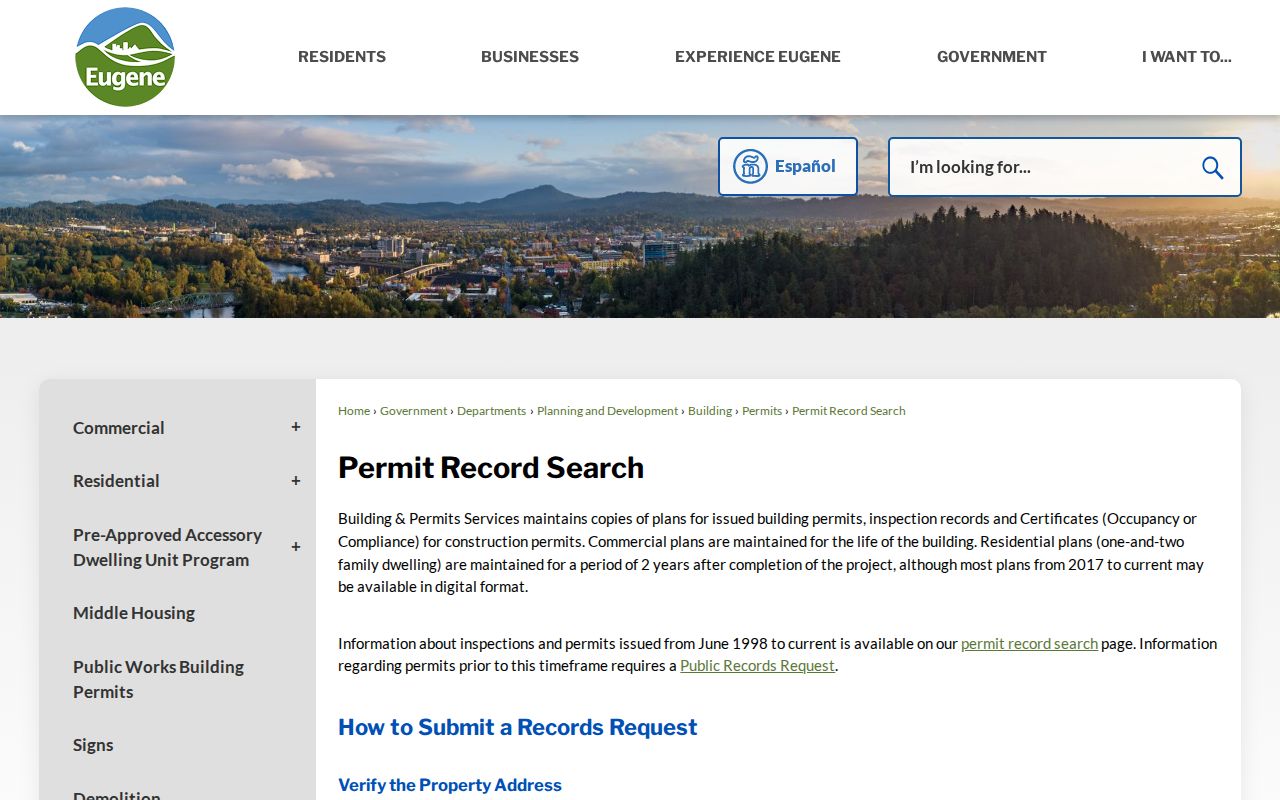
Task: Click the translate icon beside Español
Action: point(750,166)
